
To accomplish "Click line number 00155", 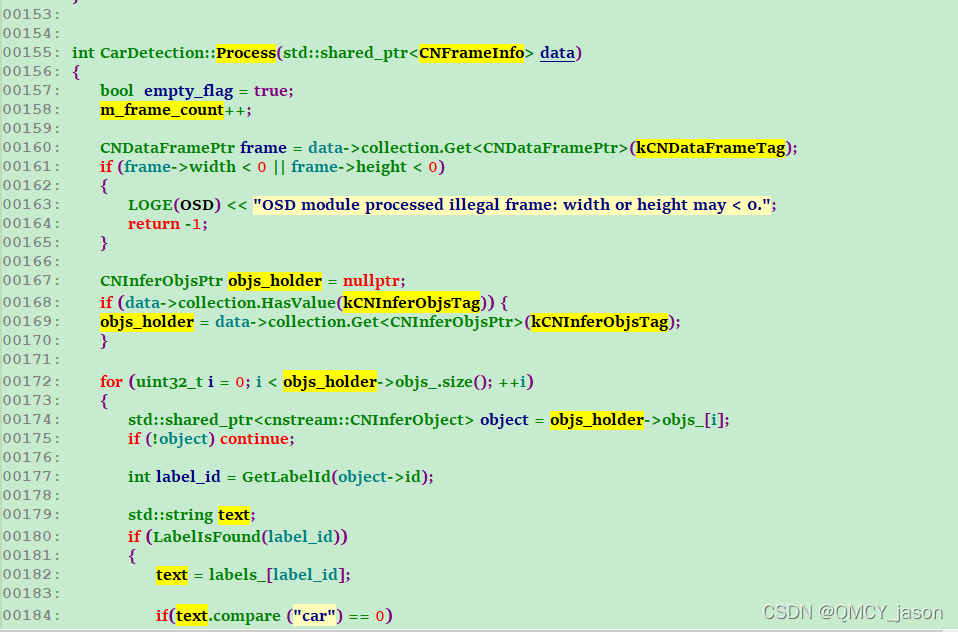I will click(x=31, y=53).
